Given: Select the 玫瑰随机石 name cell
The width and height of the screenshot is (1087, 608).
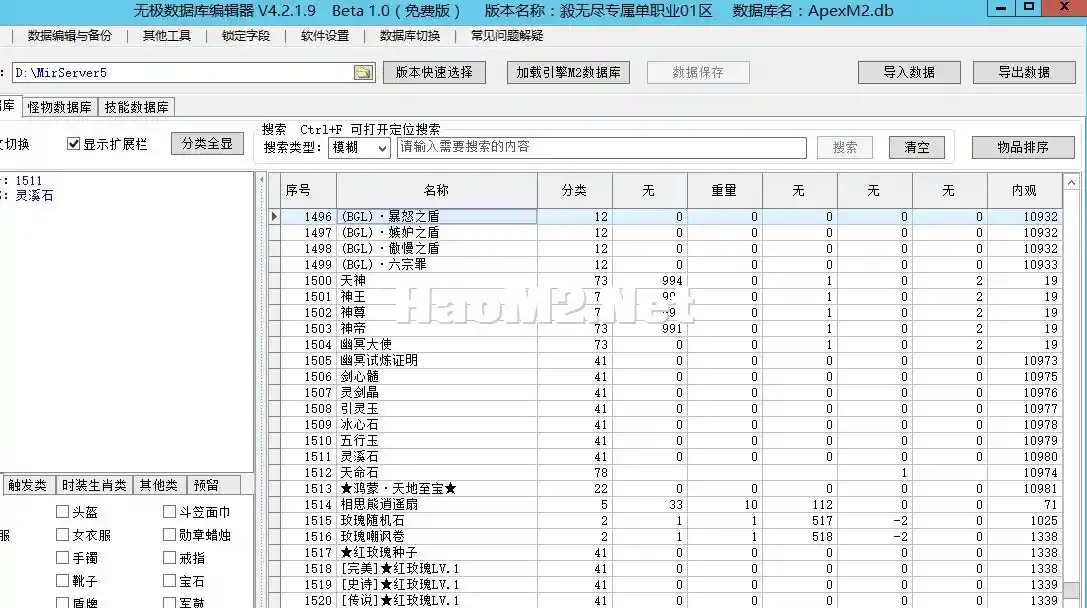Looking at the screenshot, I should 437,520.
